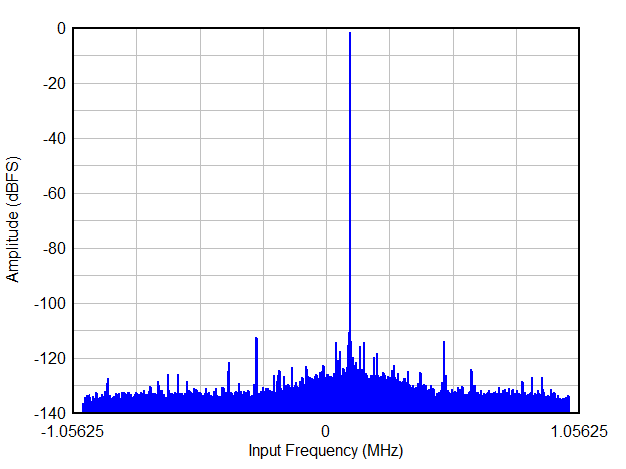Screen dimensions: 626x469
Task: Click the tip of the tallest spectrum peak
Action: 350,33
